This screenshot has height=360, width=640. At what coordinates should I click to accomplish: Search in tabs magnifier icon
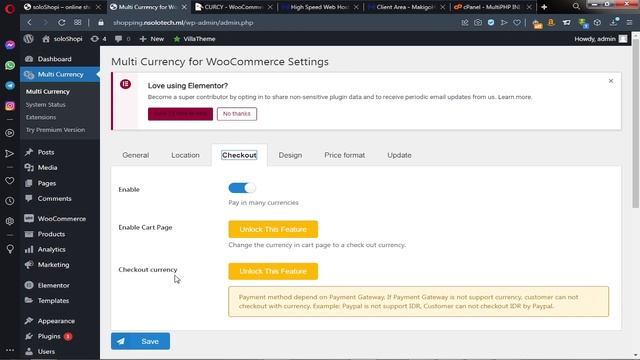(576, 7)
